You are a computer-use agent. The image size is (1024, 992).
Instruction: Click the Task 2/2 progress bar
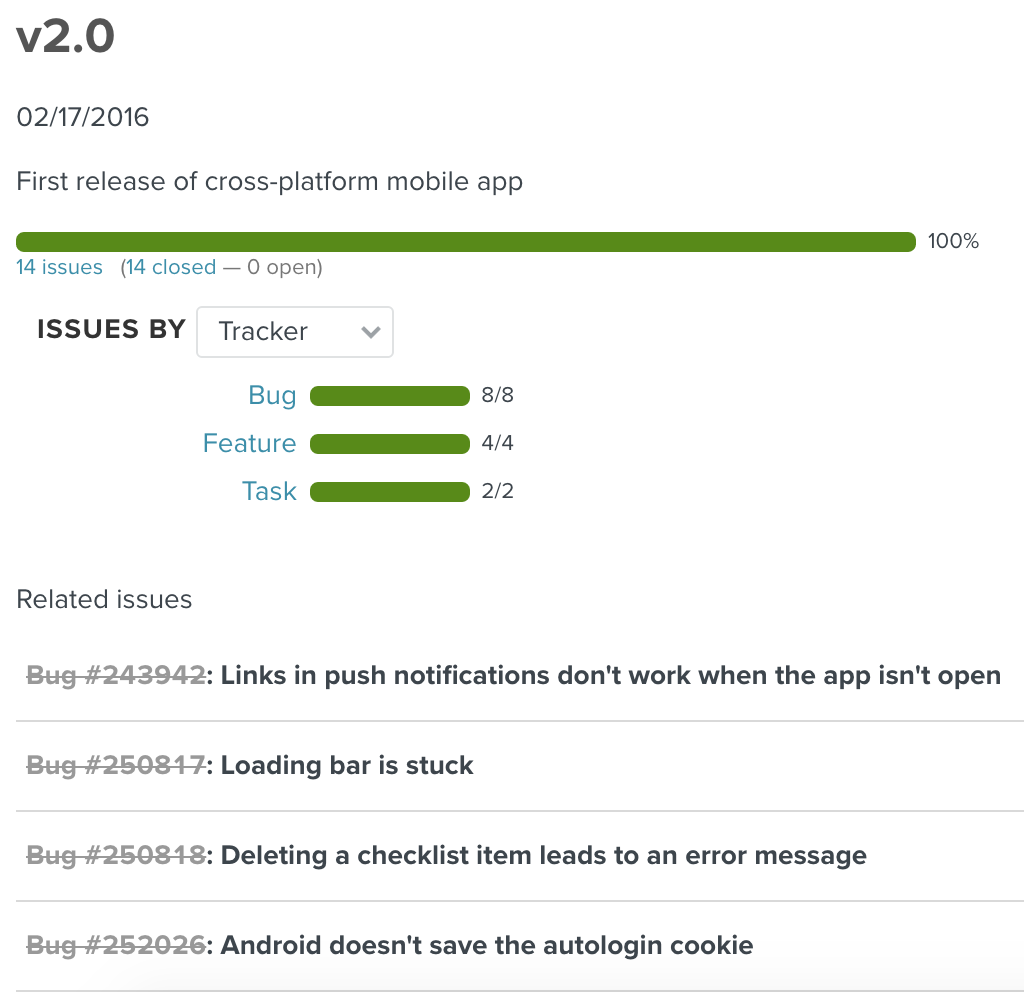coord(390,492)
